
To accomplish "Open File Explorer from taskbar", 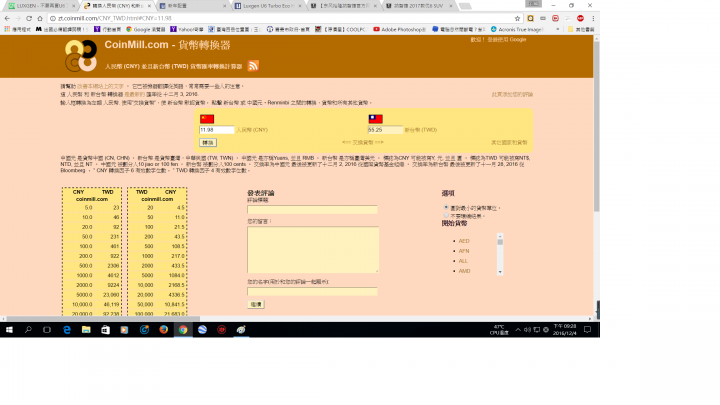I will click(86, 330).
